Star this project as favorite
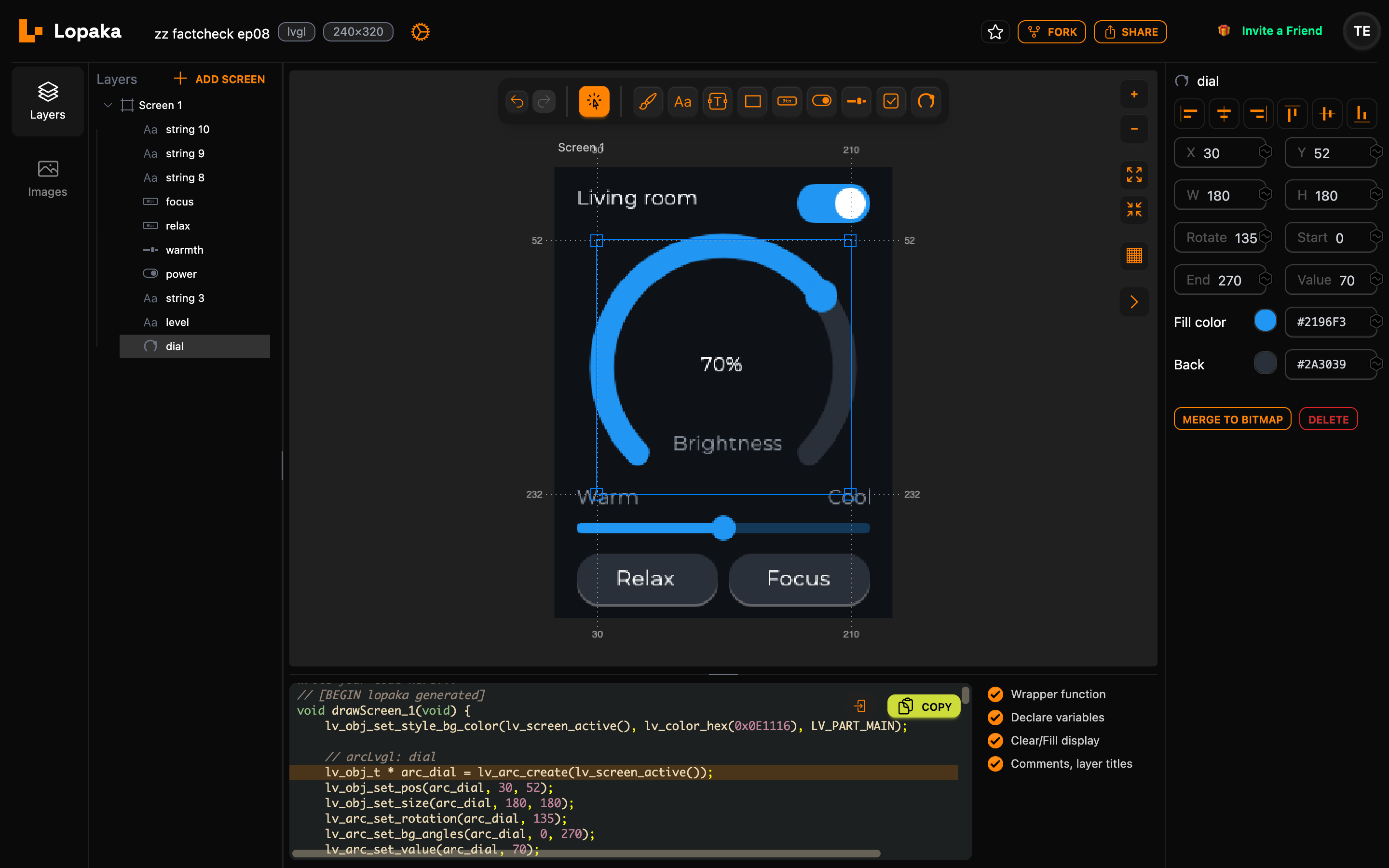The image size is (1389, 868). (x=995, y=31)
